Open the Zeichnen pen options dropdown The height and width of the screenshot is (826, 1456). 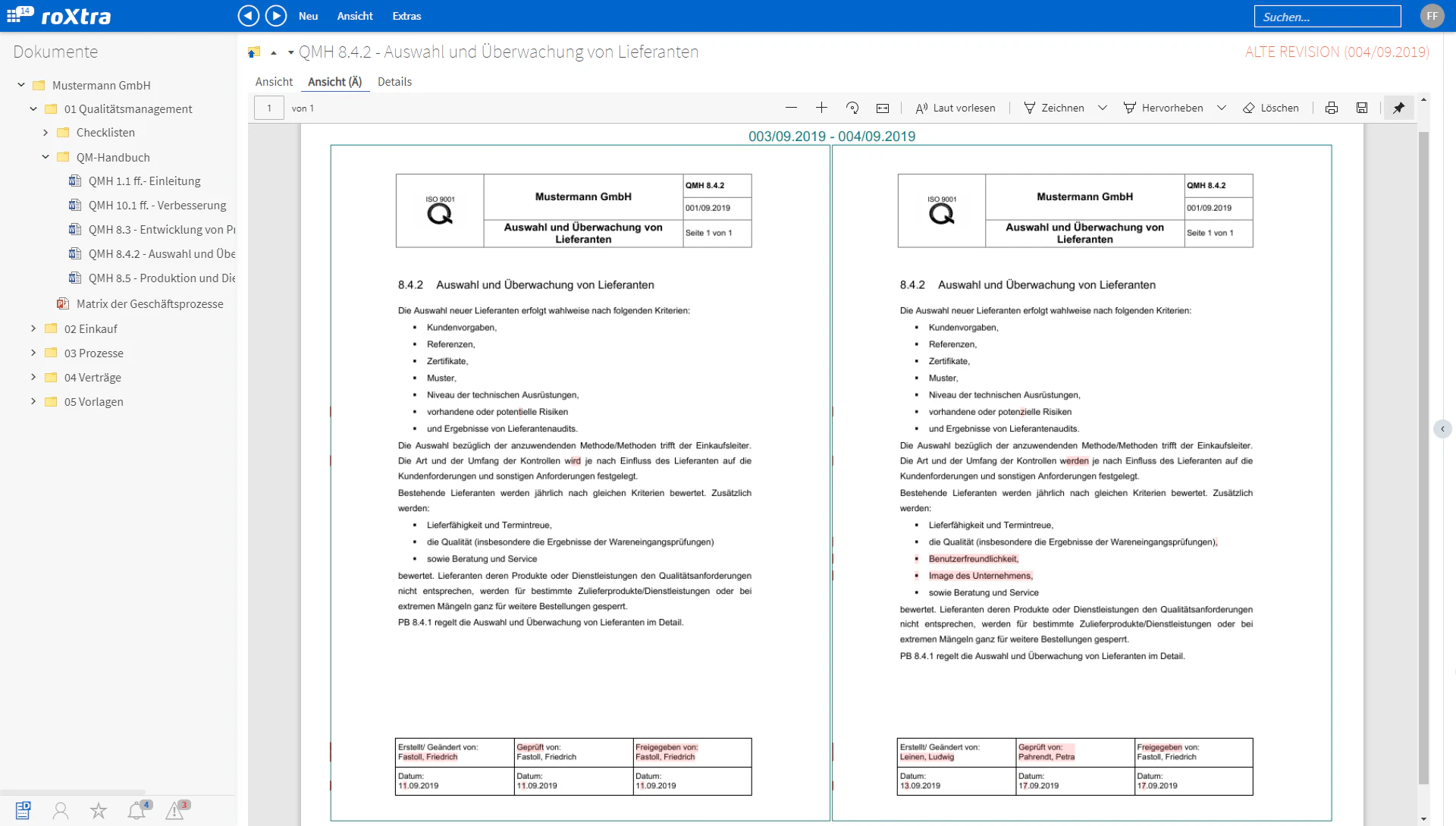tap(1103, 108)
